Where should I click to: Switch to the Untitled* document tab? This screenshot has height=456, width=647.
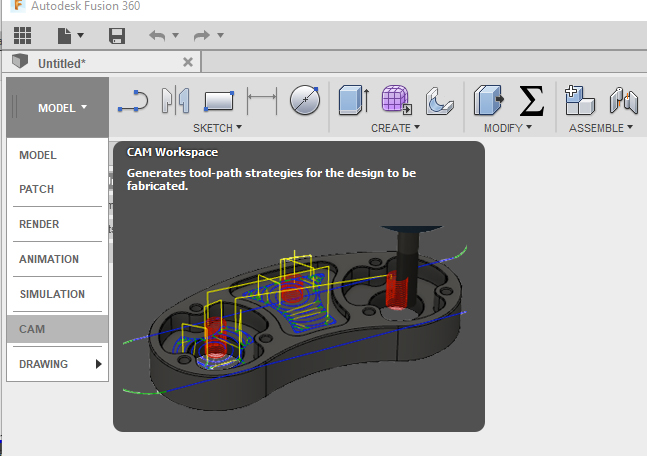click(x=102, y=63)
